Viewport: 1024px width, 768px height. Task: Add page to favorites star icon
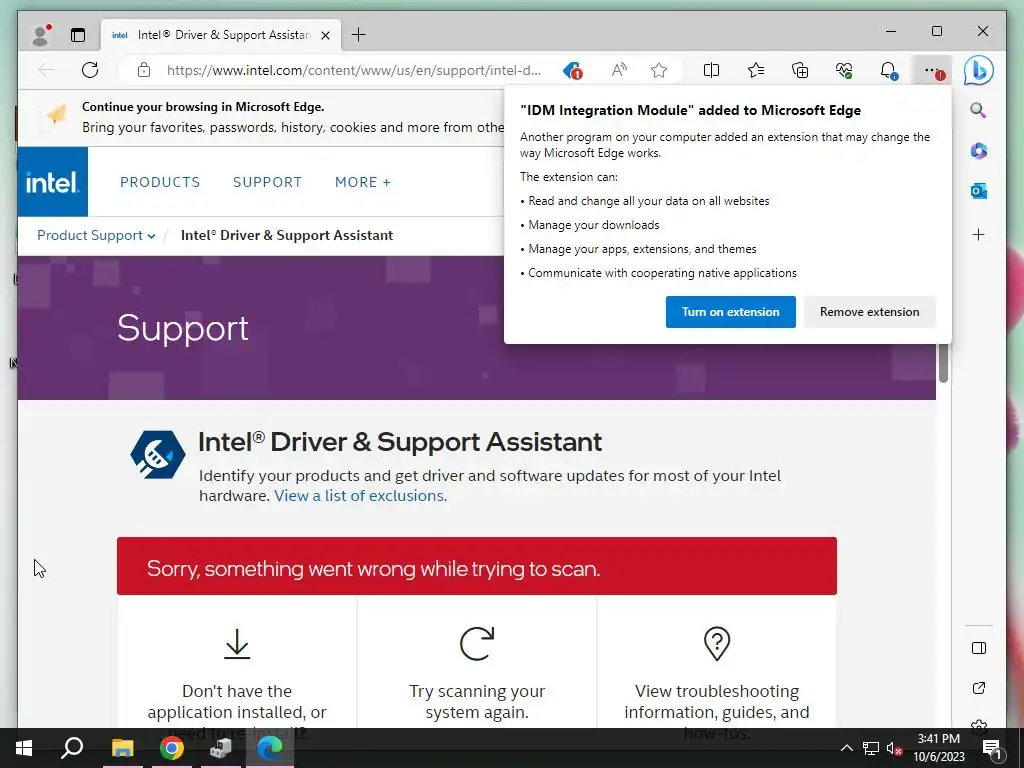click(659, 70)
